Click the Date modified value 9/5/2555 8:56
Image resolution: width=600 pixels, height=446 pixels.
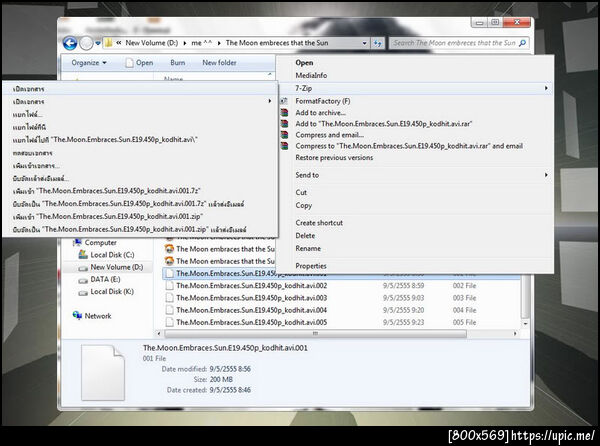tap(230, 369)
